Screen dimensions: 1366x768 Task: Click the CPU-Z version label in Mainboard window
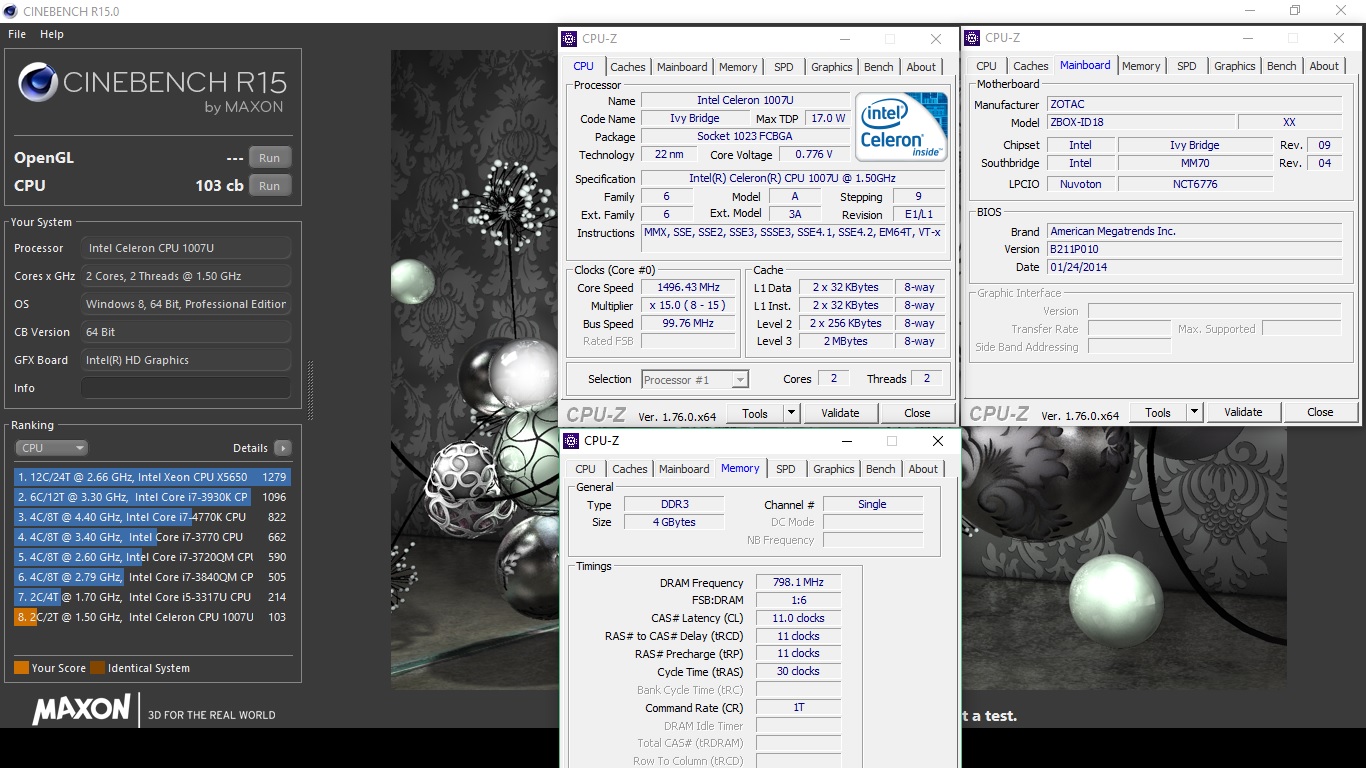coord(1080,415)
